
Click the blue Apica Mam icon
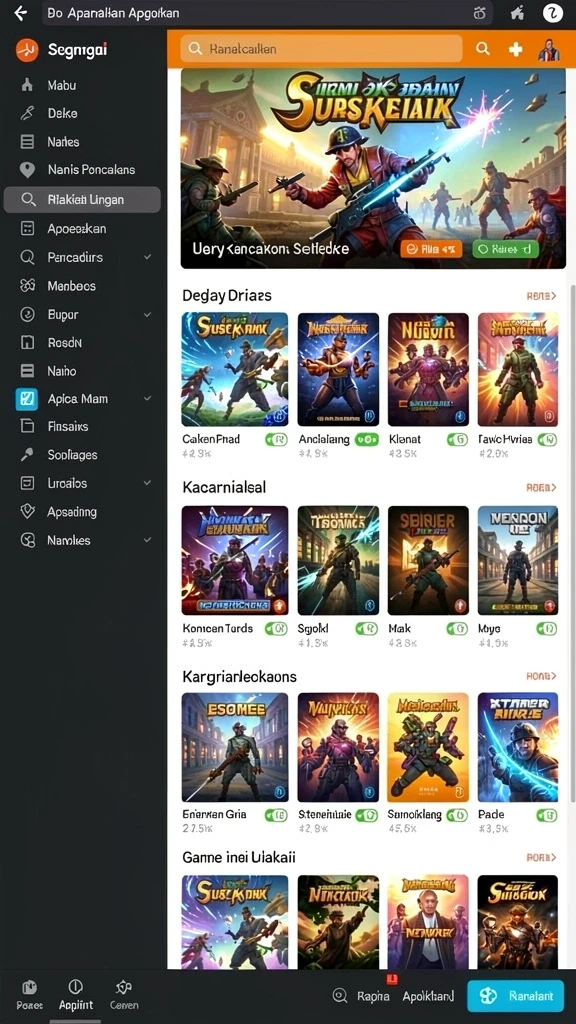(x=27, y=398)
